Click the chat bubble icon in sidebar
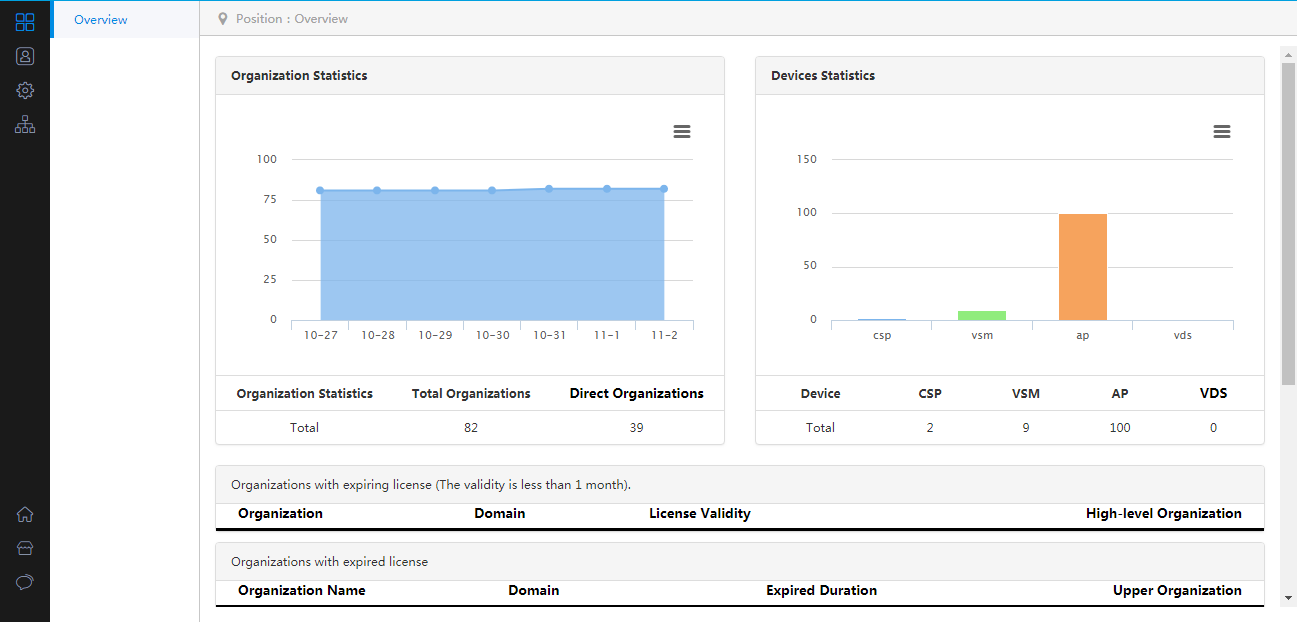Viewport: 1297px width, 622px height. (25, 582)
